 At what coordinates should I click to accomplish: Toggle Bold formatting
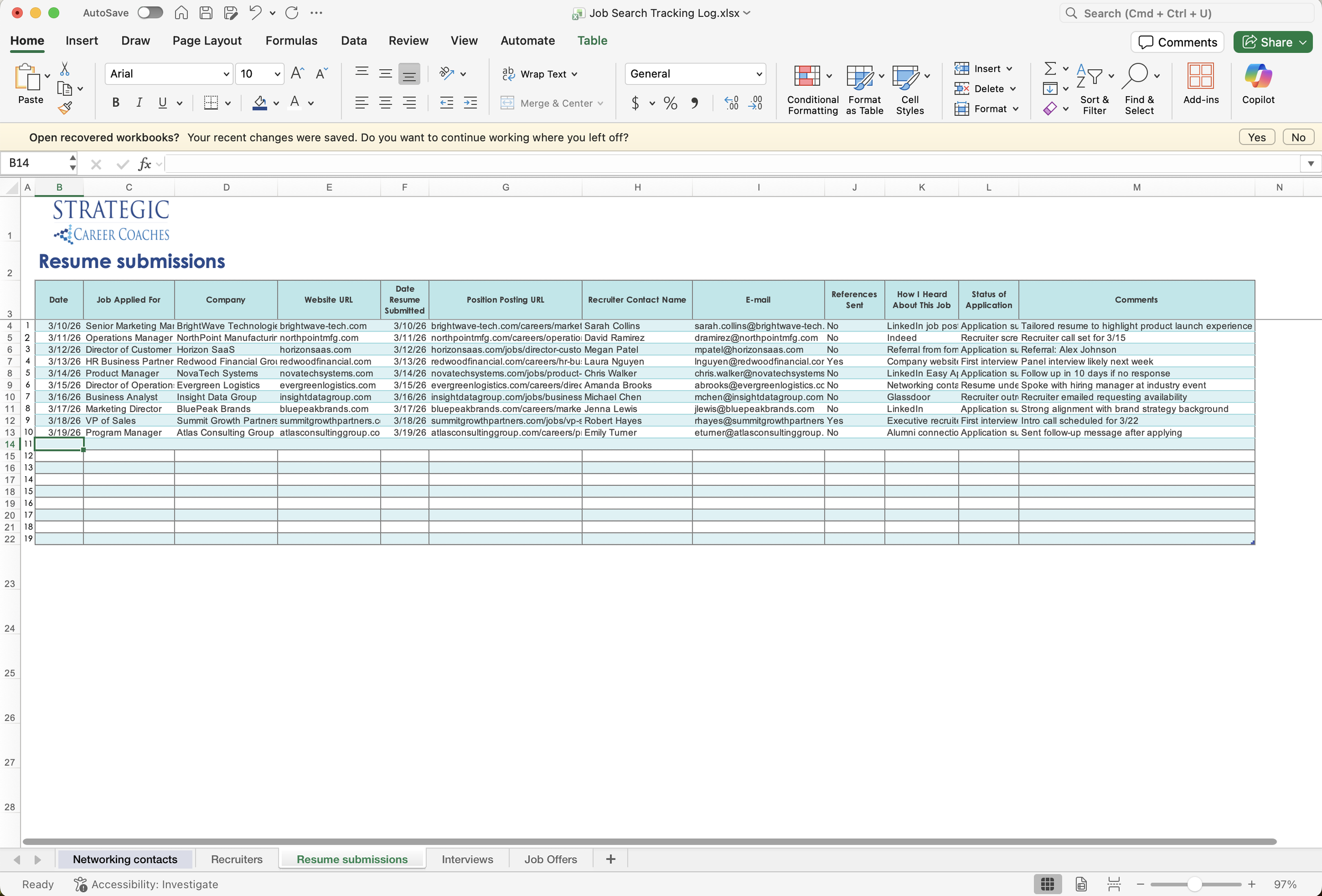coord(115,103)
